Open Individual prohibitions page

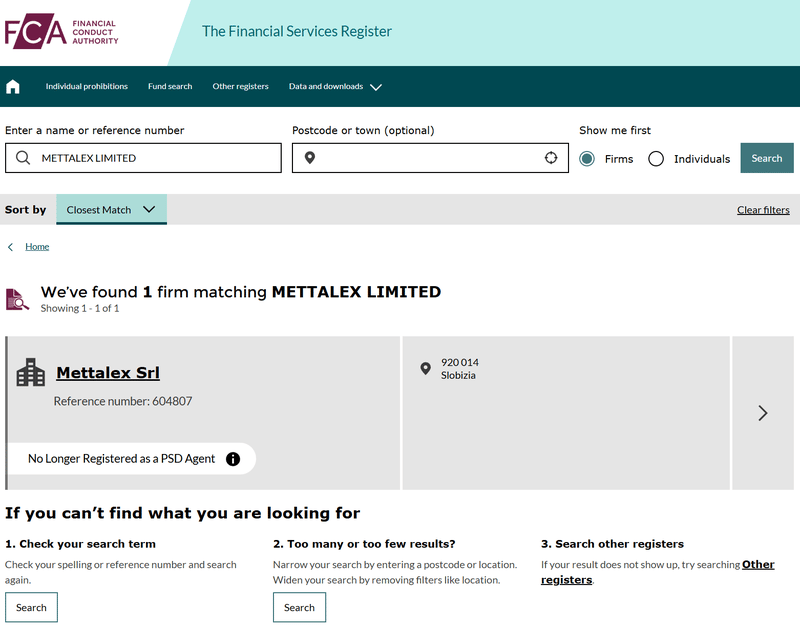tap(87, 86)
